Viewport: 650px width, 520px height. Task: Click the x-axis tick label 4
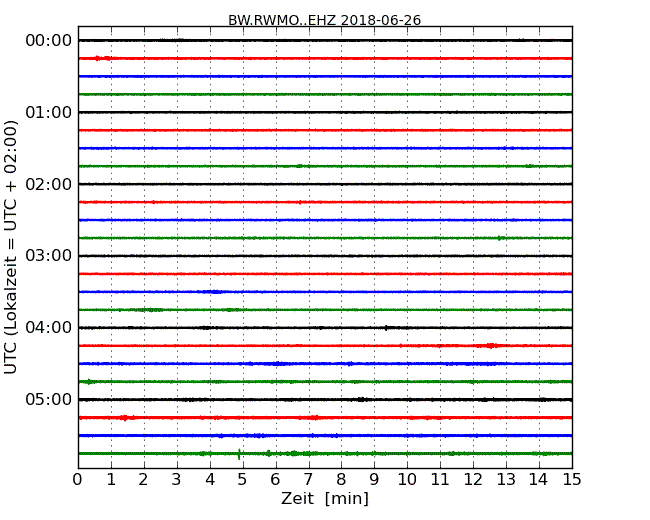pyautogui.click(x=210, y=480)
